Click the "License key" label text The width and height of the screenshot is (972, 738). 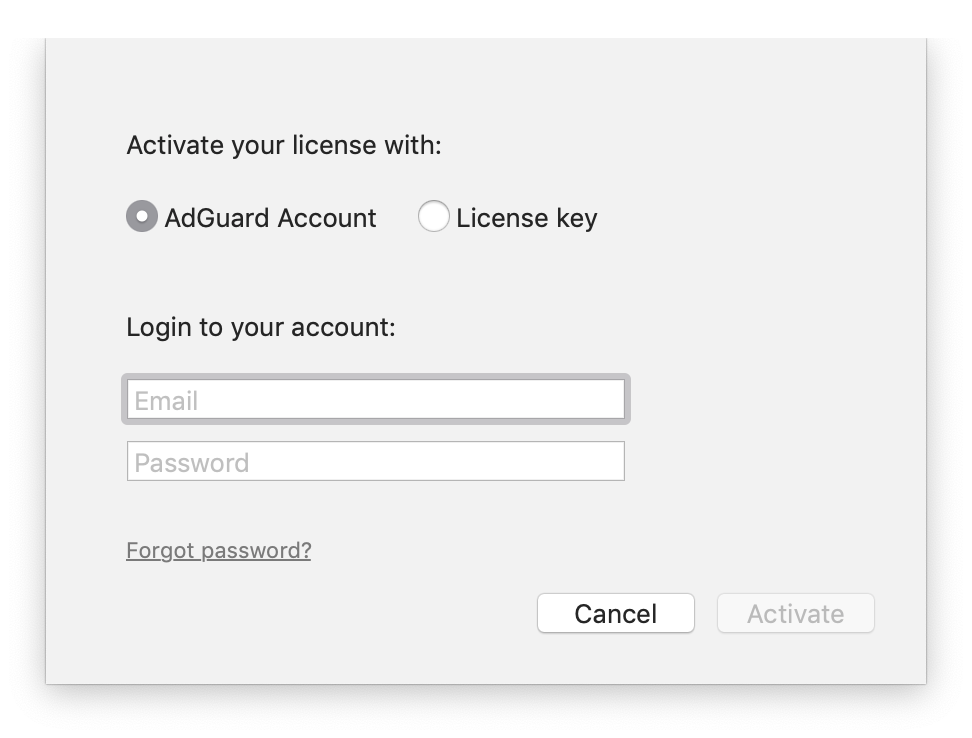pos(526,218)
